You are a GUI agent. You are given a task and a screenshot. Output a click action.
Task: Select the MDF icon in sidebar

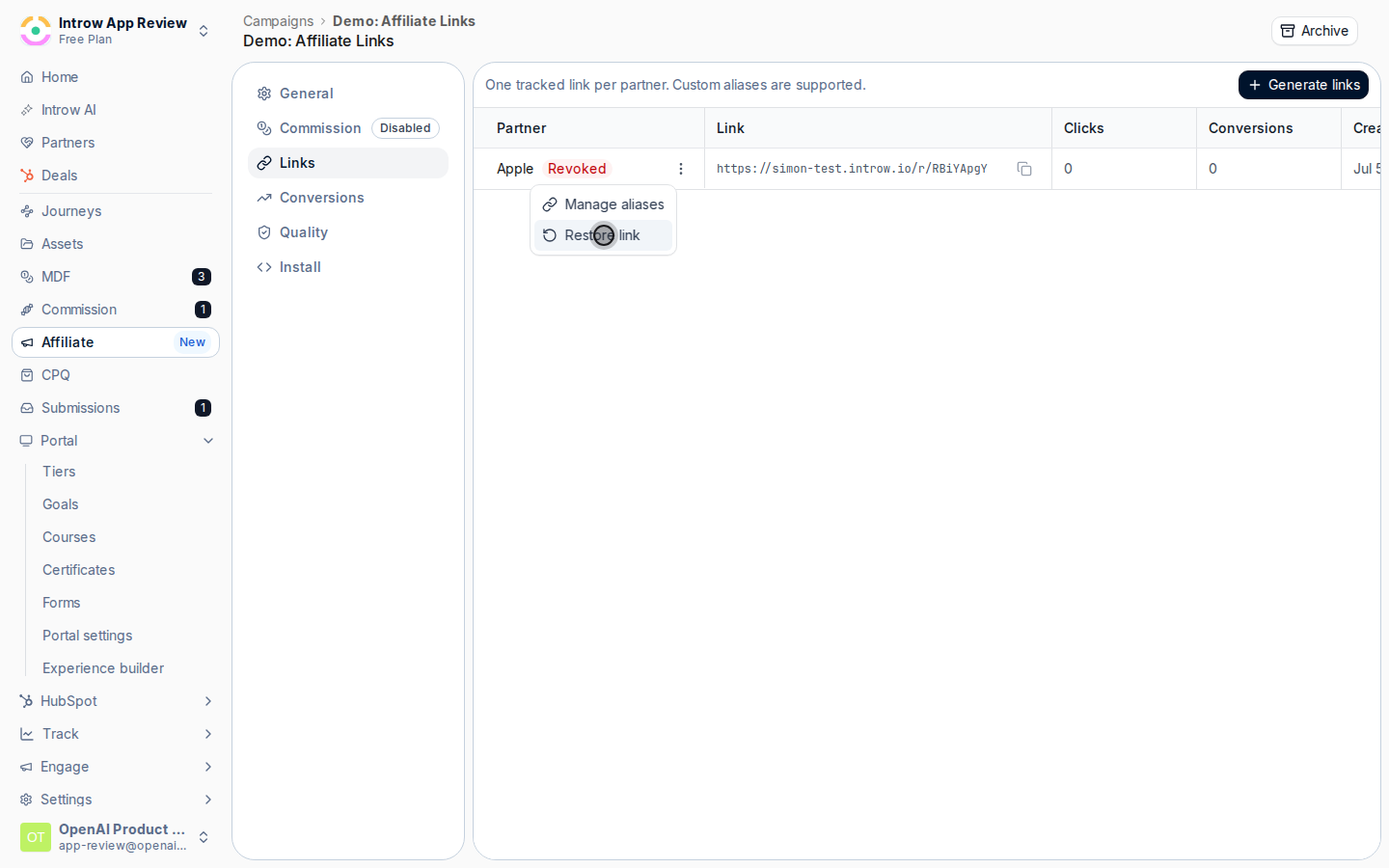(x=27, y=277)
